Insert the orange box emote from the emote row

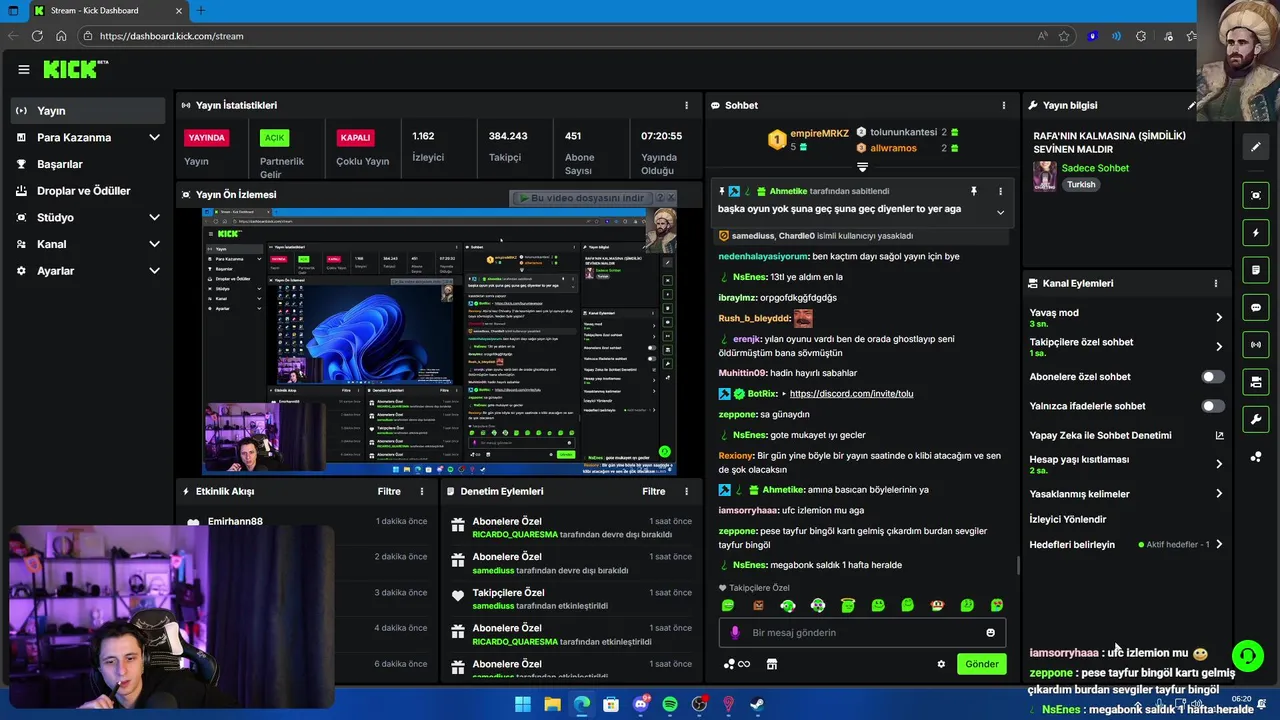click(758, 605)
